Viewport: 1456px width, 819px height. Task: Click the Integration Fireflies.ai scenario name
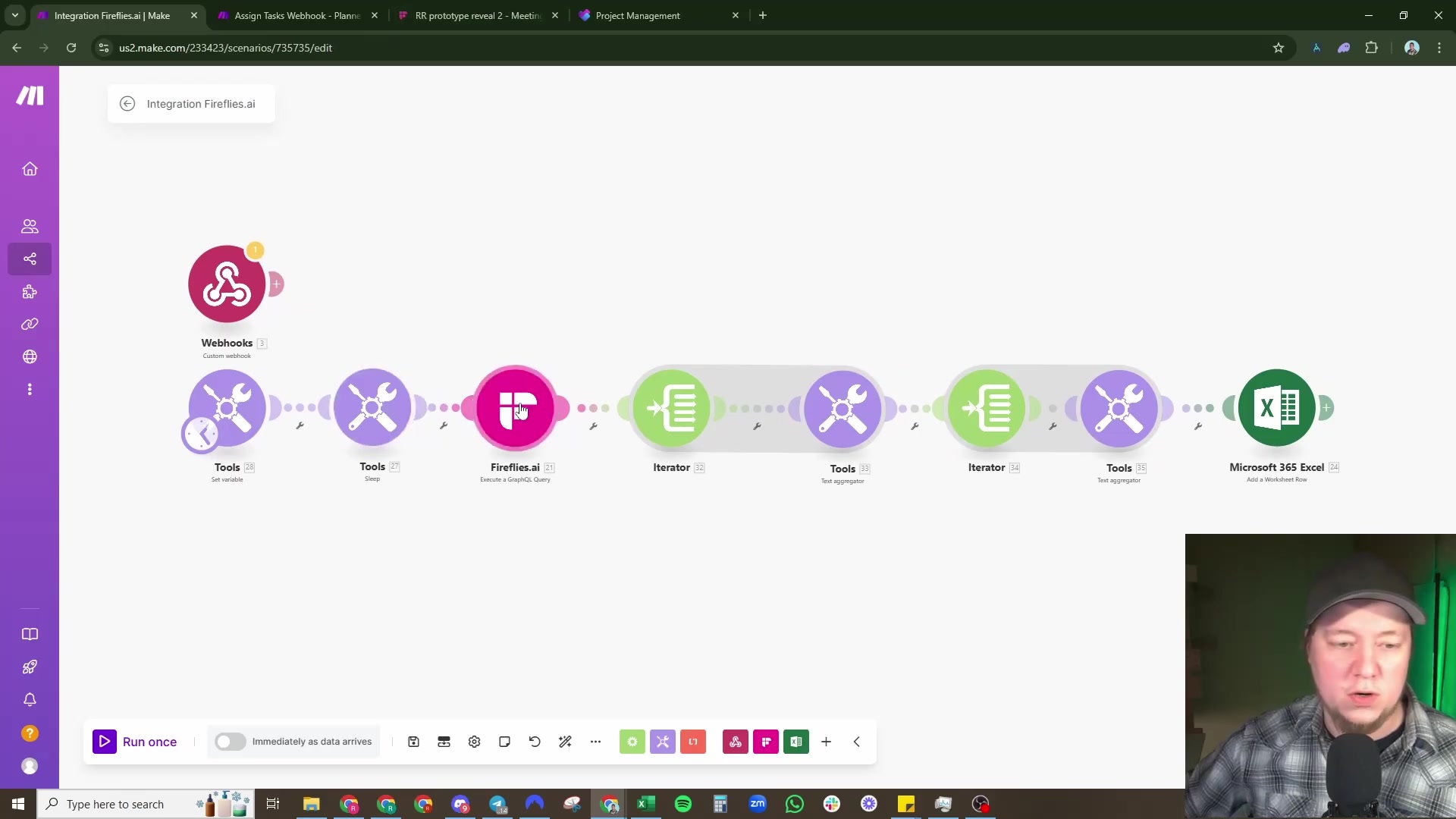tap(201, 104)
